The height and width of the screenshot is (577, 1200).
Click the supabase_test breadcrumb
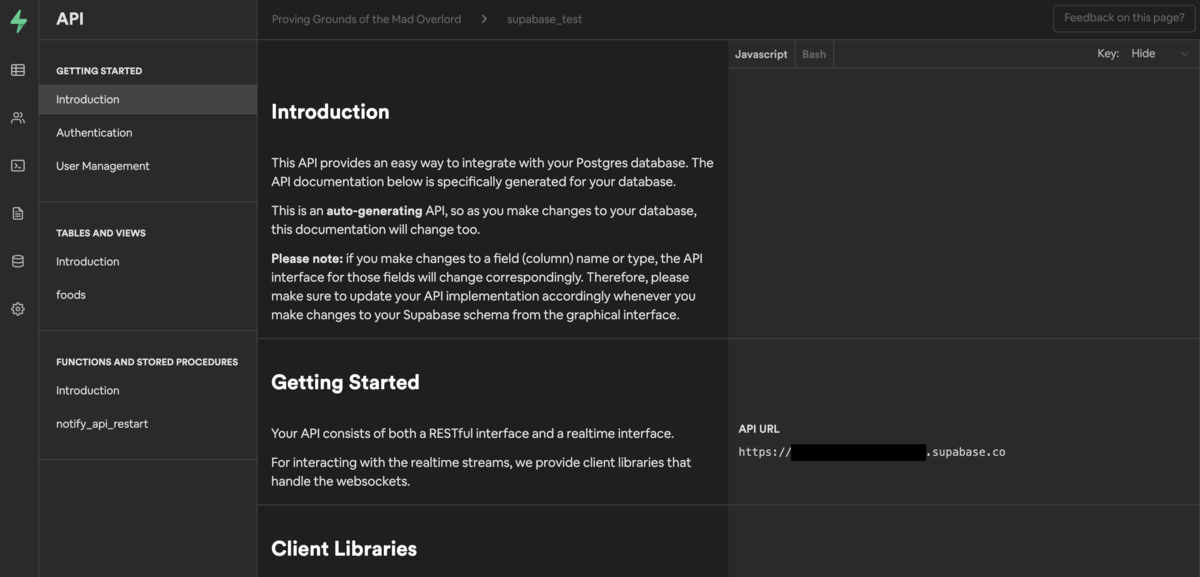[x=544, y=19]
